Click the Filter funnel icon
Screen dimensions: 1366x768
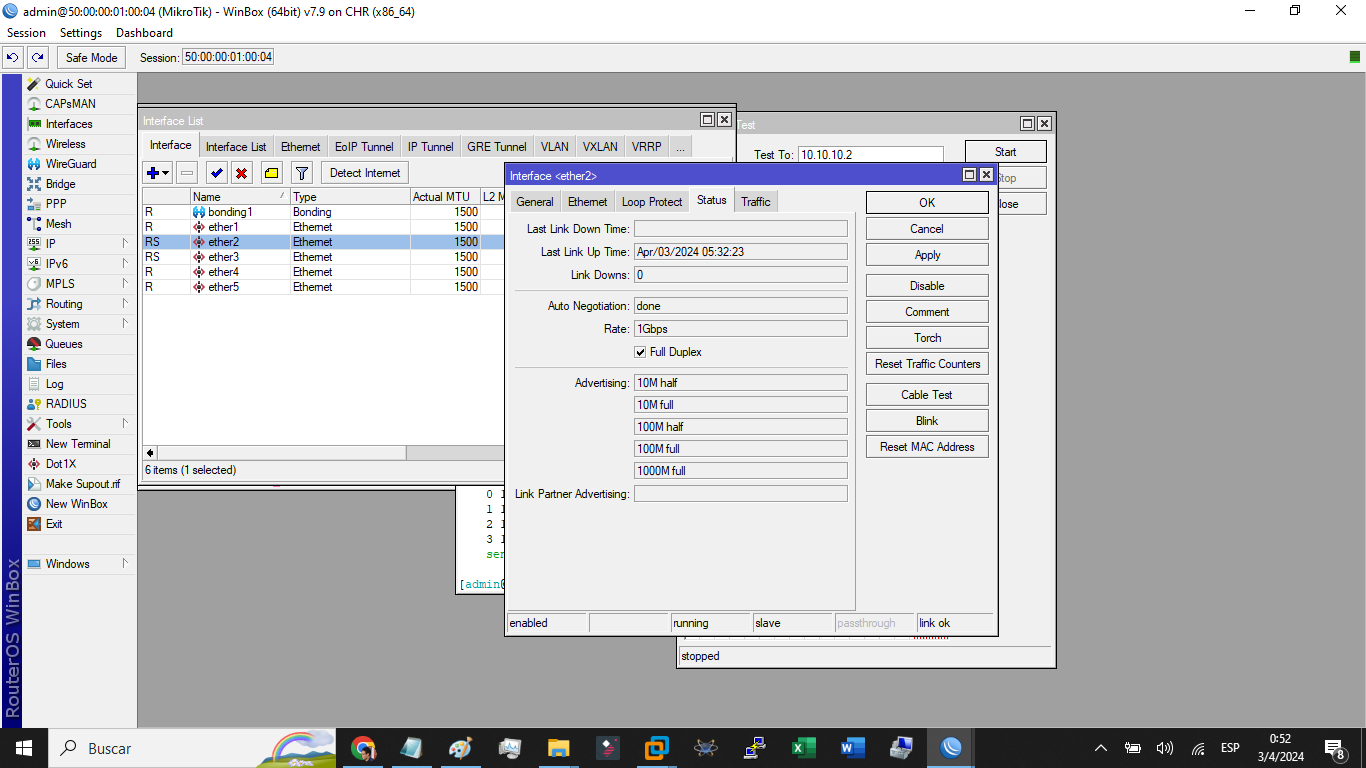302,173
